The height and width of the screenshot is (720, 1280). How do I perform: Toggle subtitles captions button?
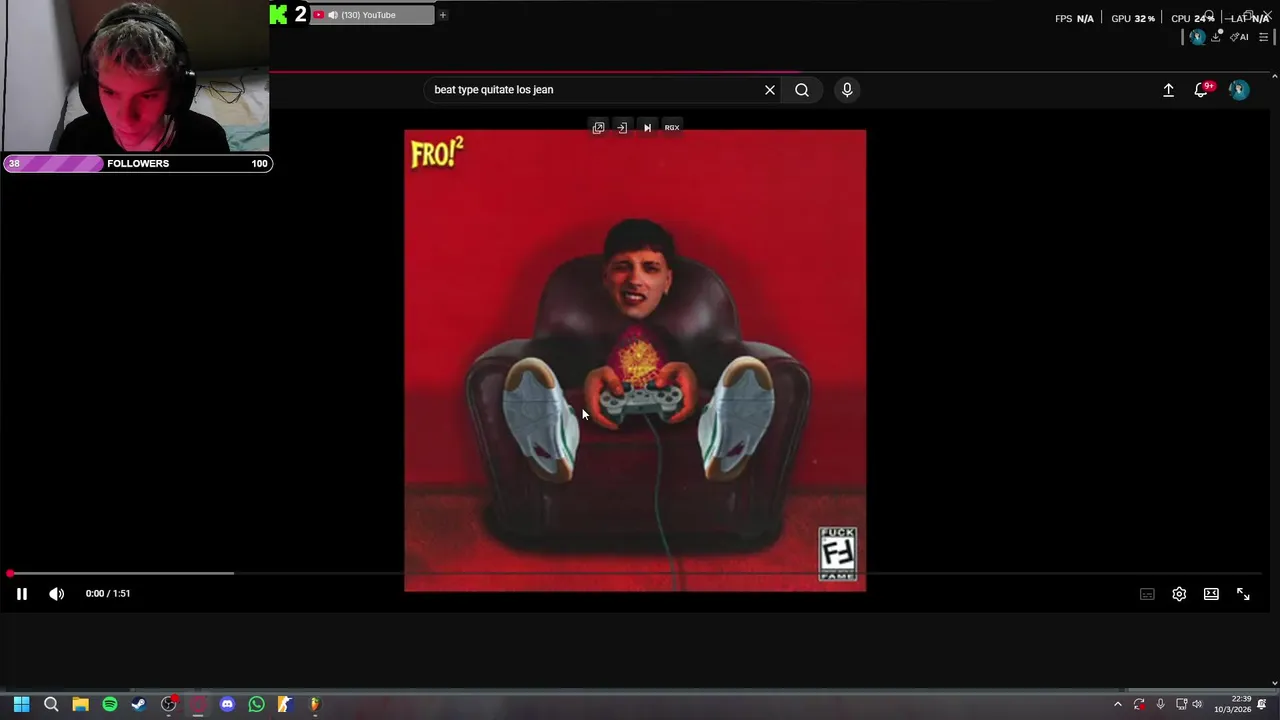[1147, 594]
